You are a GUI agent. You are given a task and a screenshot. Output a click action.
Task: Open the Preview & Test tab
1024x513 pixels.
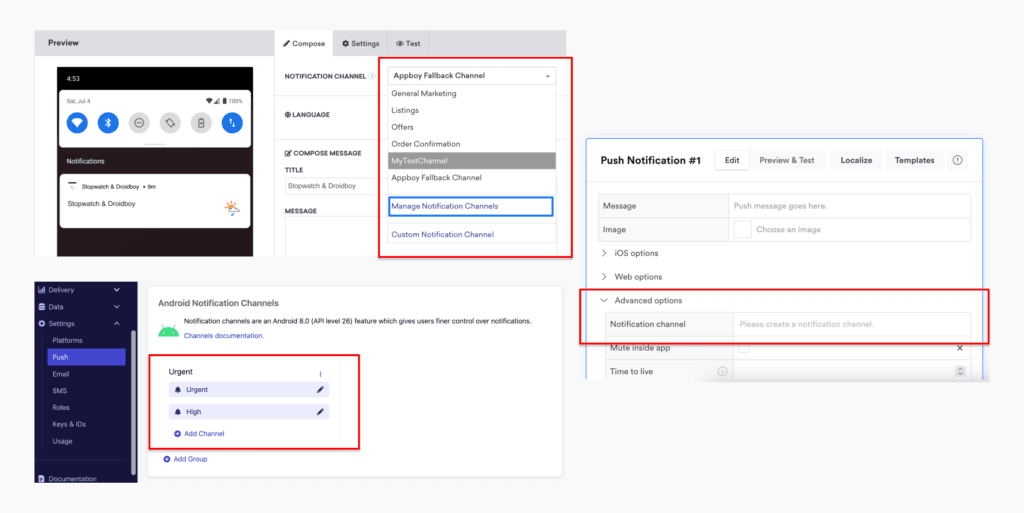click(x=786, y=160)
